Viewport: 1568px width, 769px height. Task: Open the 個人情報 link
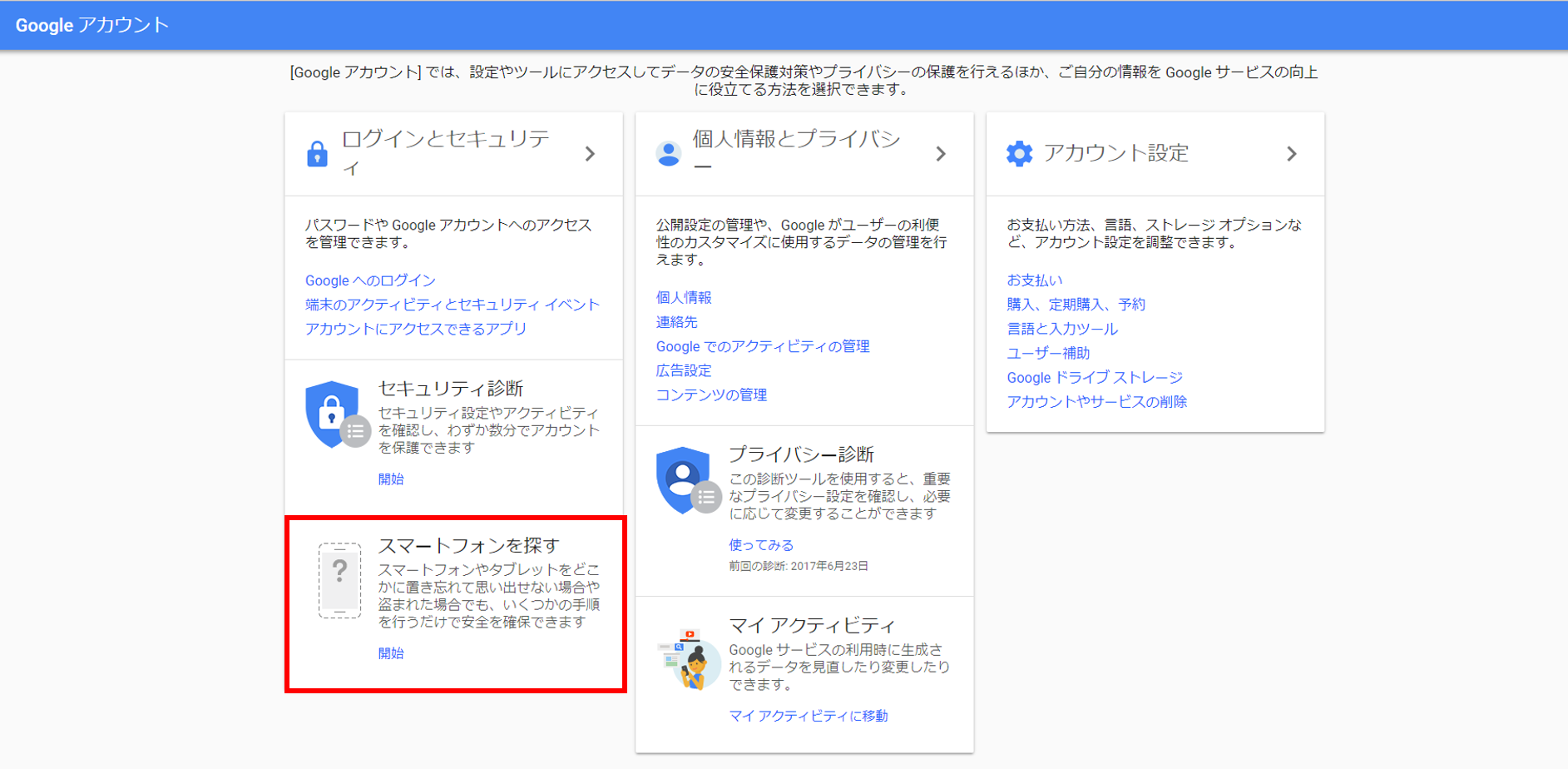pos(684,298)
